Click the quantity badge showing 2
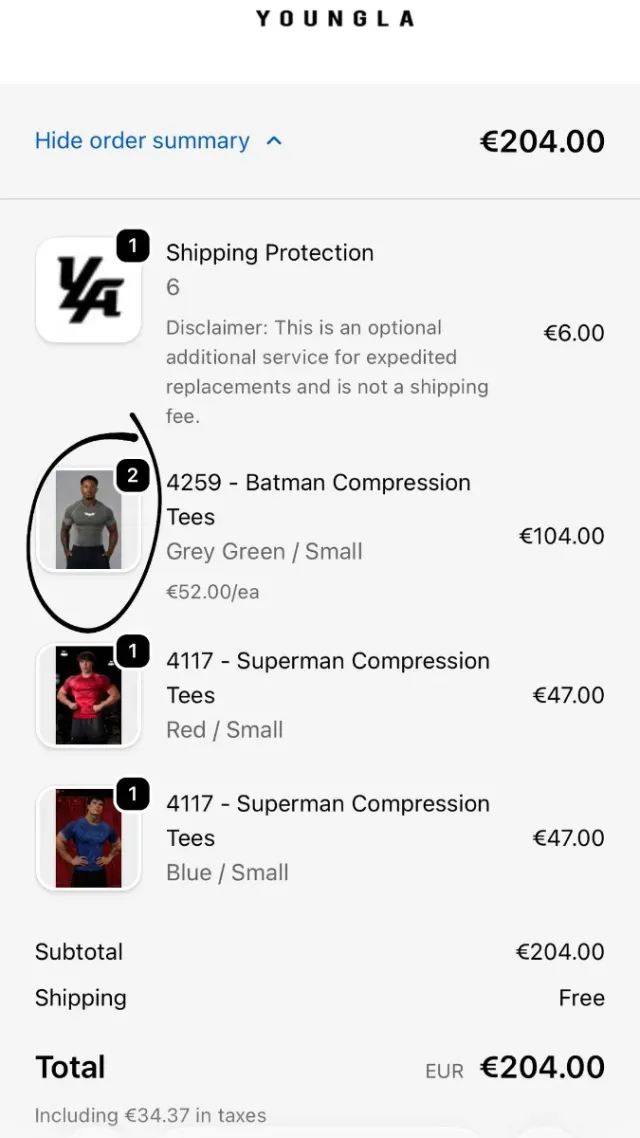This screenshot has height=1138, width=640. click(131, 476)
